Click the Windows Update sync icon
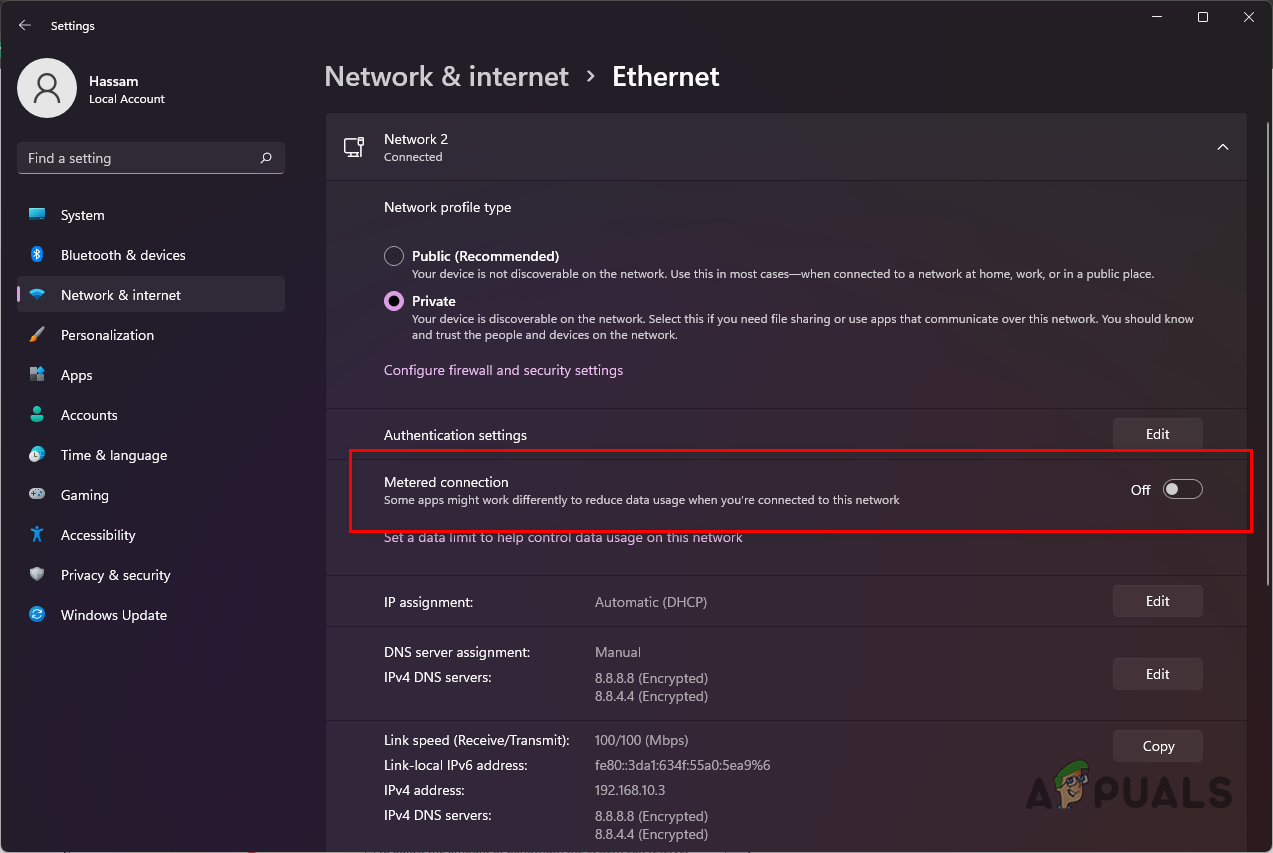 (x=37, y=615)
